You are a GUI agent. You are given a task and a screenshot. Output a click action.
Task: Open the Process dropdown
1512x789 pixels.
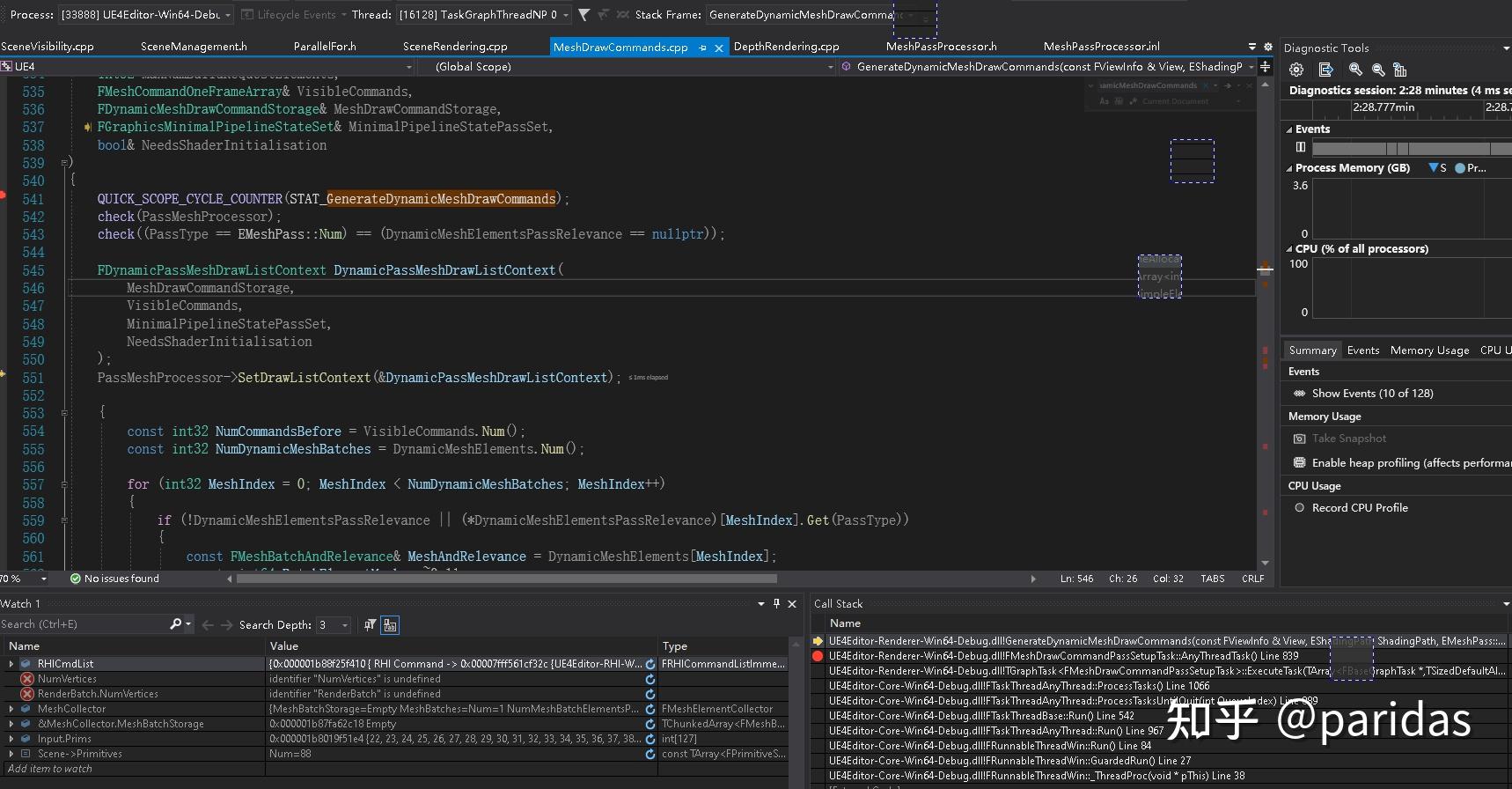click(228, 15)
